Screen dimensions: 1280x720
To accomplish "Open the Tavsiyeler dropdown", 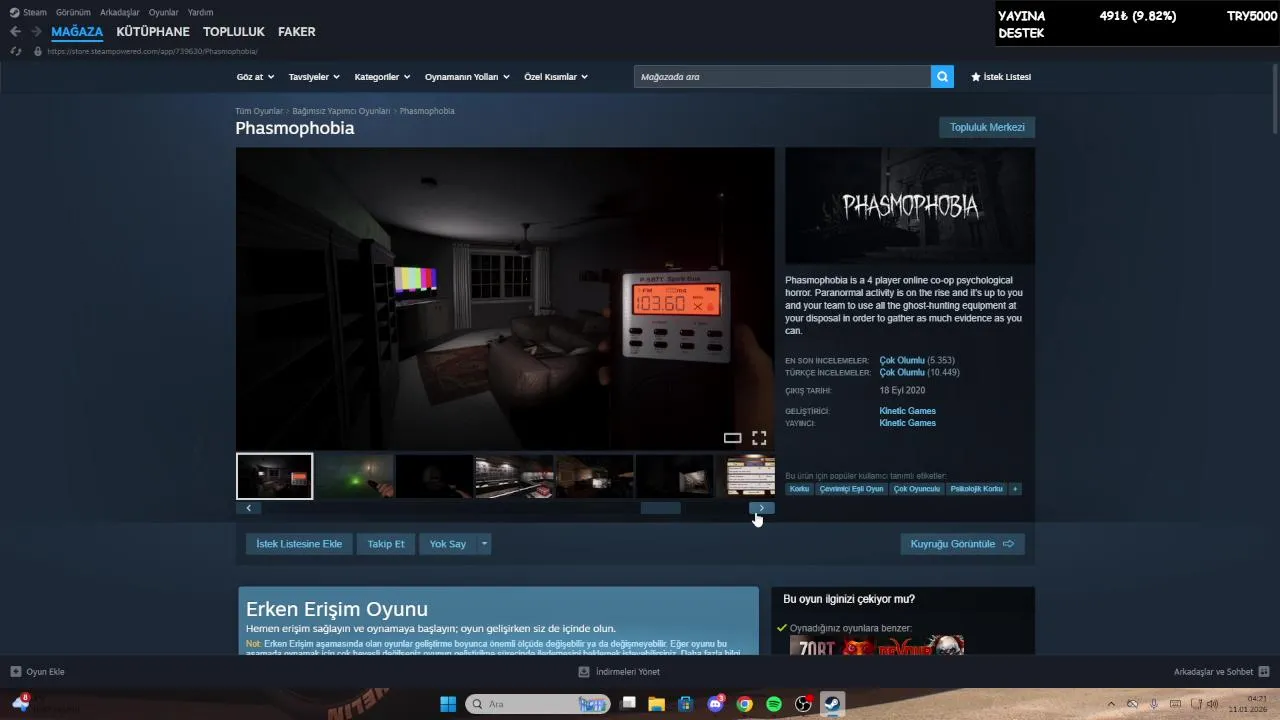I will tap(314, 77).
